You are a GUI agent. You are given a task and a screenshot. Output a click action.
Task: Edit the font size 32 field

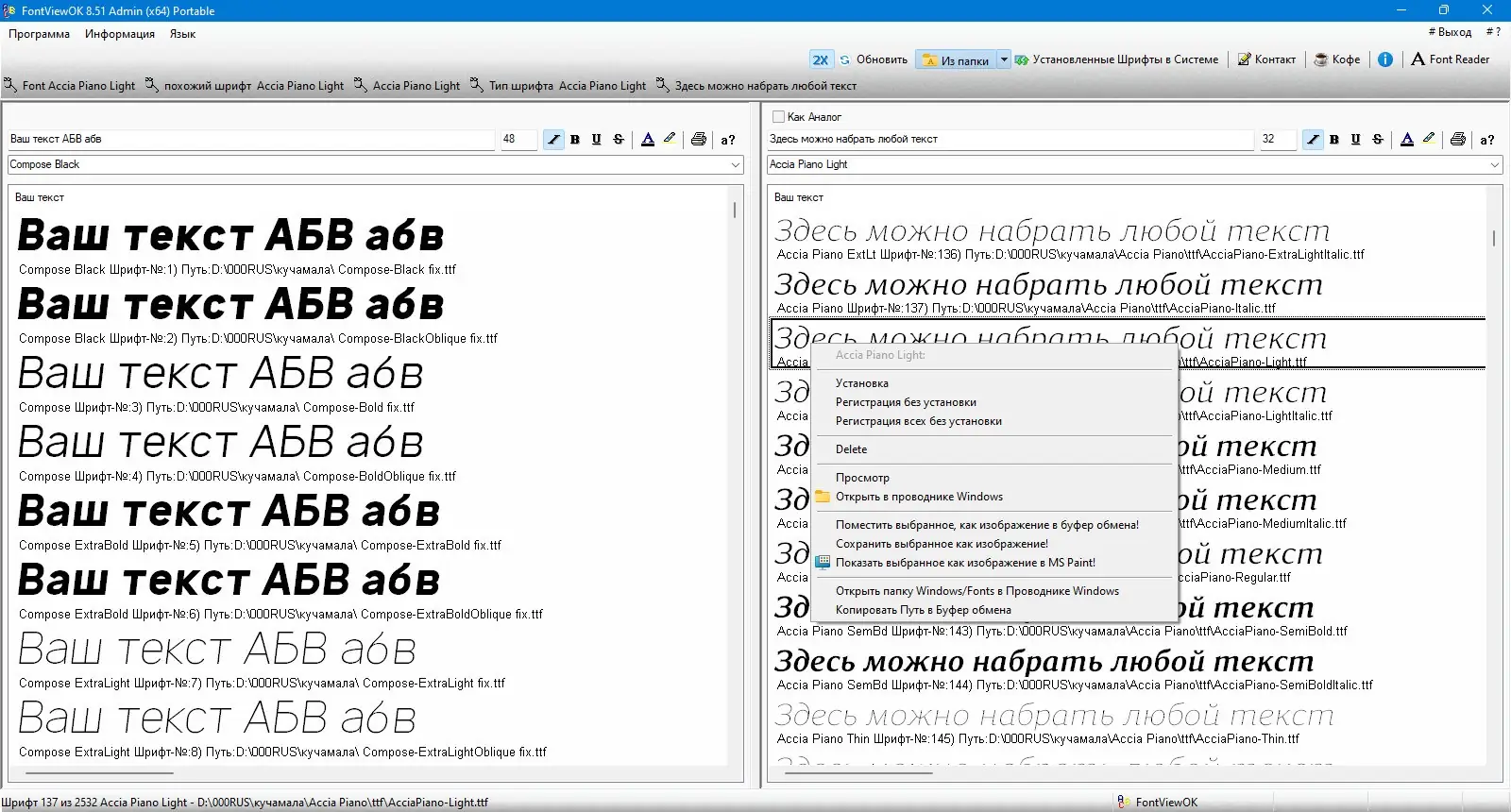tap(1278, 139)
